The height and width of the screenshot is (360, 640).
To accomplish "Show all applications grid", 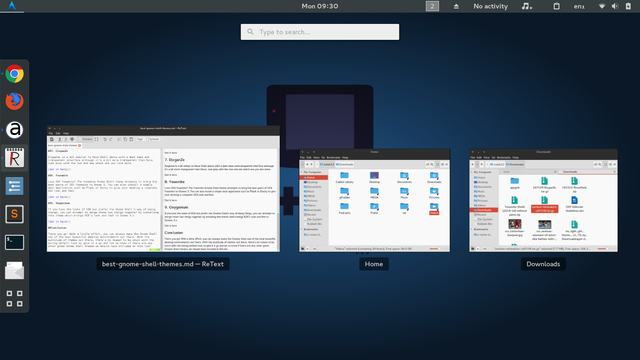I will click(14, 298).
